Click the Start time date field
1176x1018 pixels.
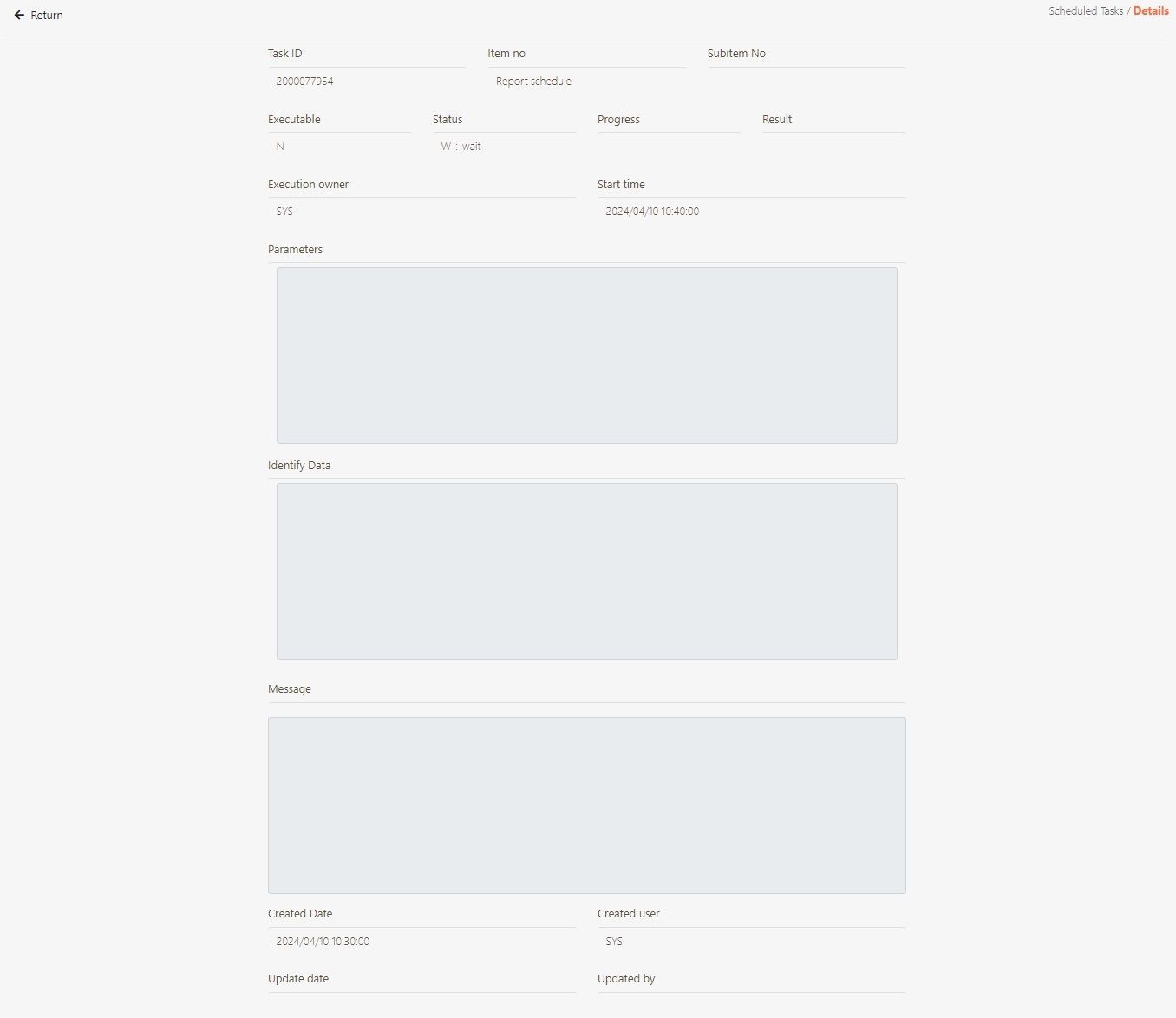click(x=750, y=212)
